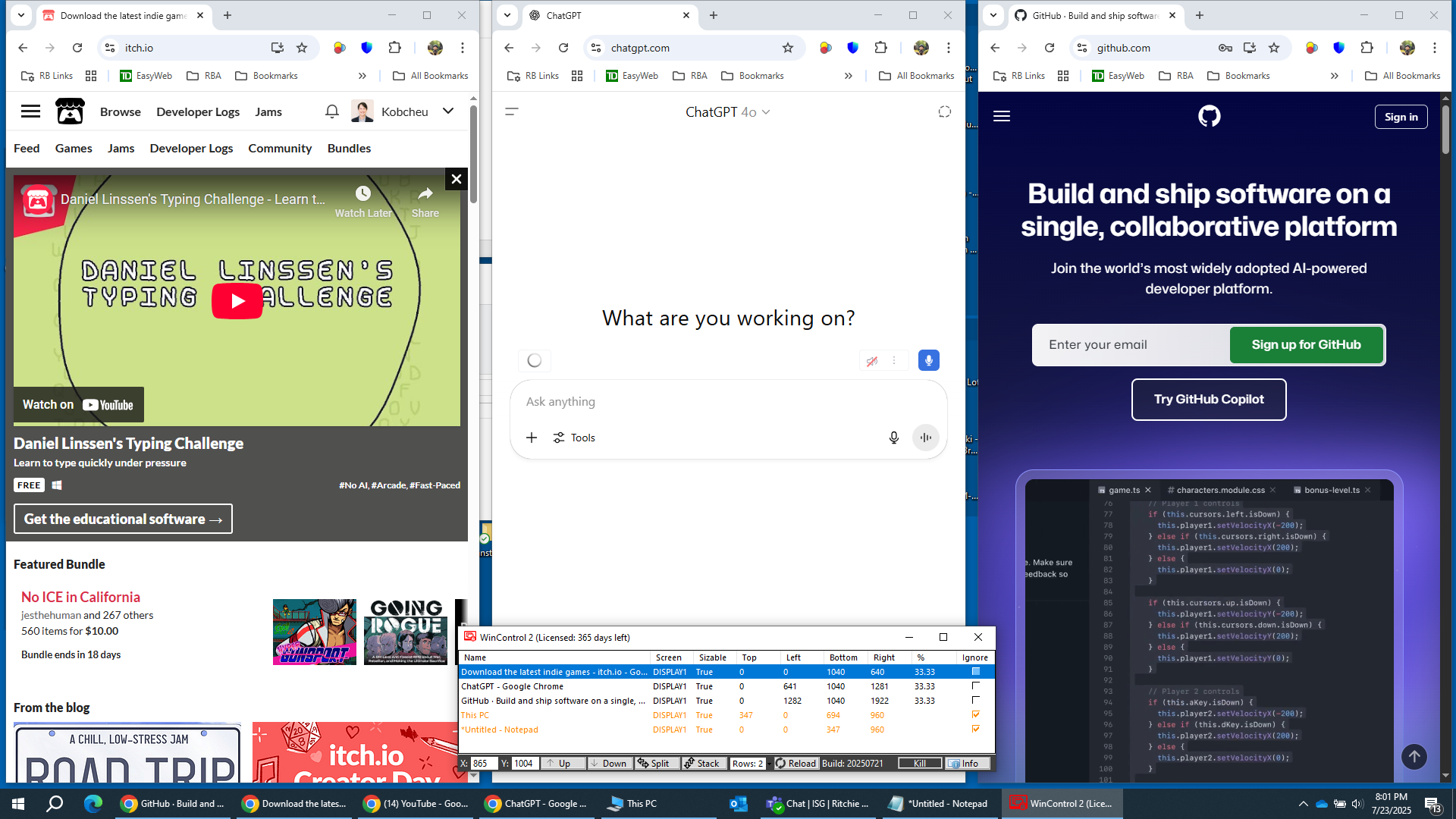Click the Kill button in WinControl
Image resolution: width=1456 pixels, height=819 pixels.
click(920, 764)
